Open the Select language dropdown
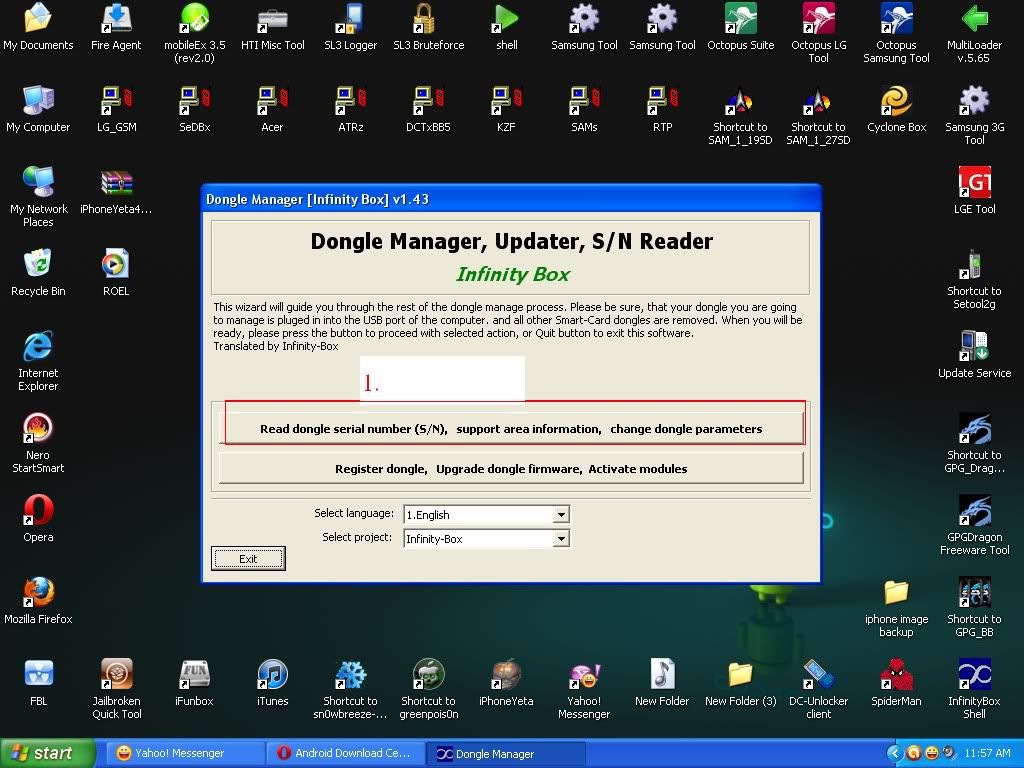Screen dimensions: 1024x768 [561, 515]
